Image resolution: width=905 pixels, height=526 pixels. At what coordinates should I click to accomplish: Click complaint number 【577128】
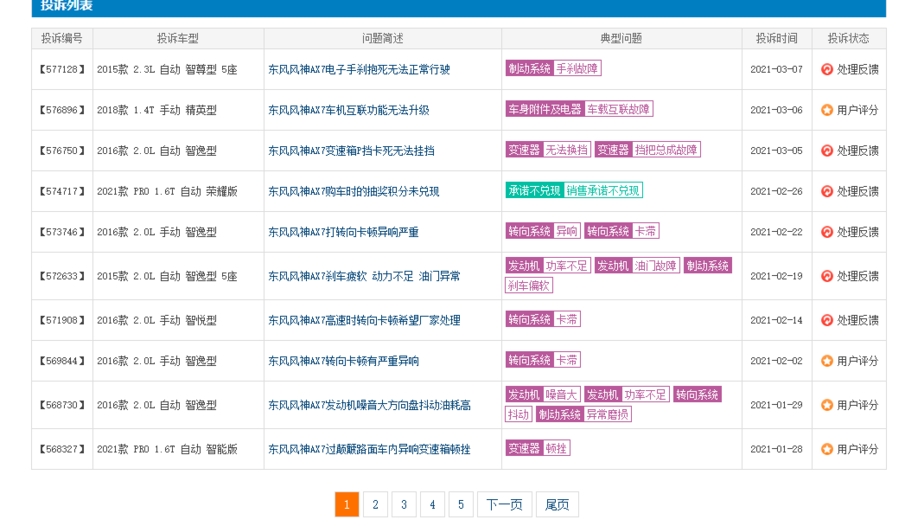pyautogui.click(x=62, y=69)
